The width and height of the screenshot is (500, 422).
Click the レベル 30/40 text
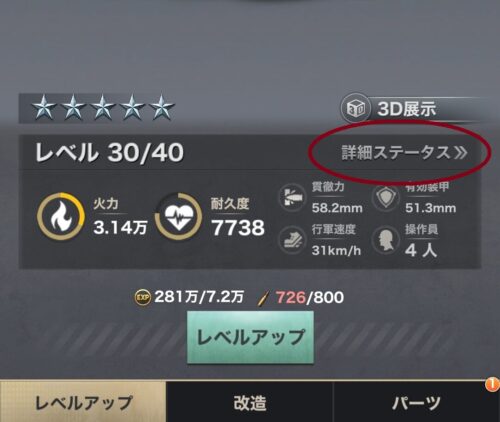pos(109,153)
